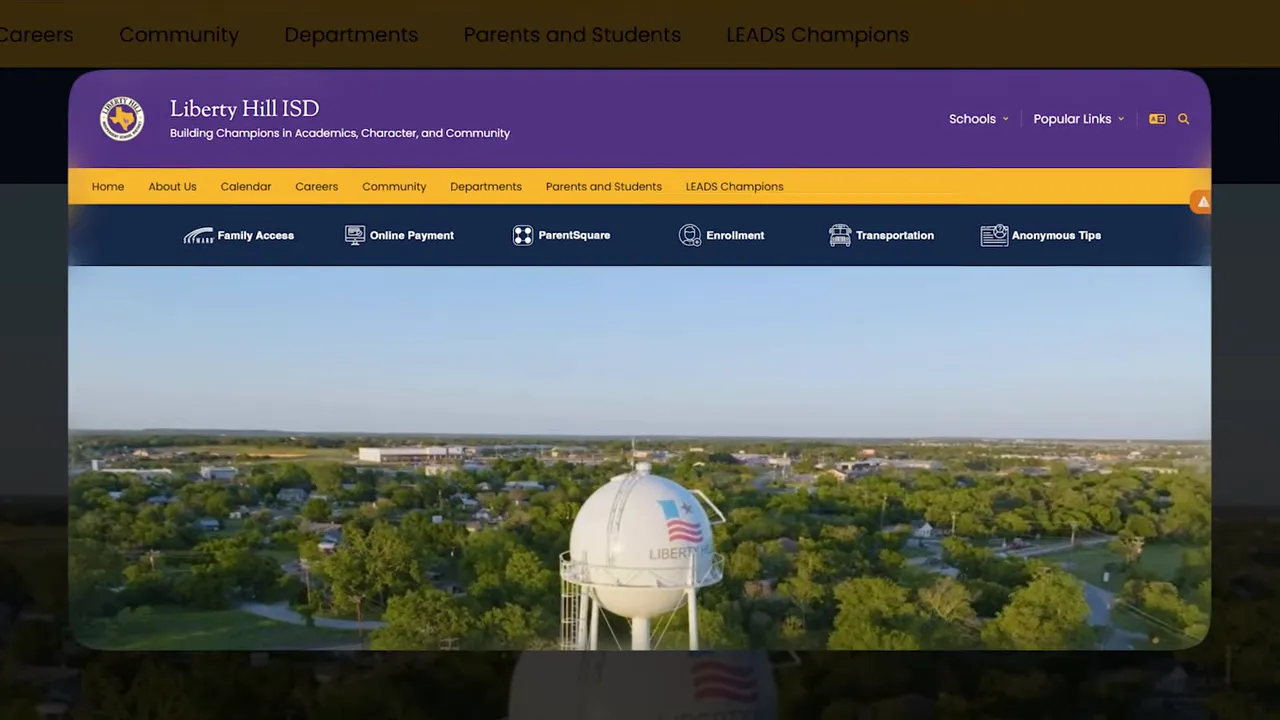Go to Home in yellow navigation bar

[108, 186]
